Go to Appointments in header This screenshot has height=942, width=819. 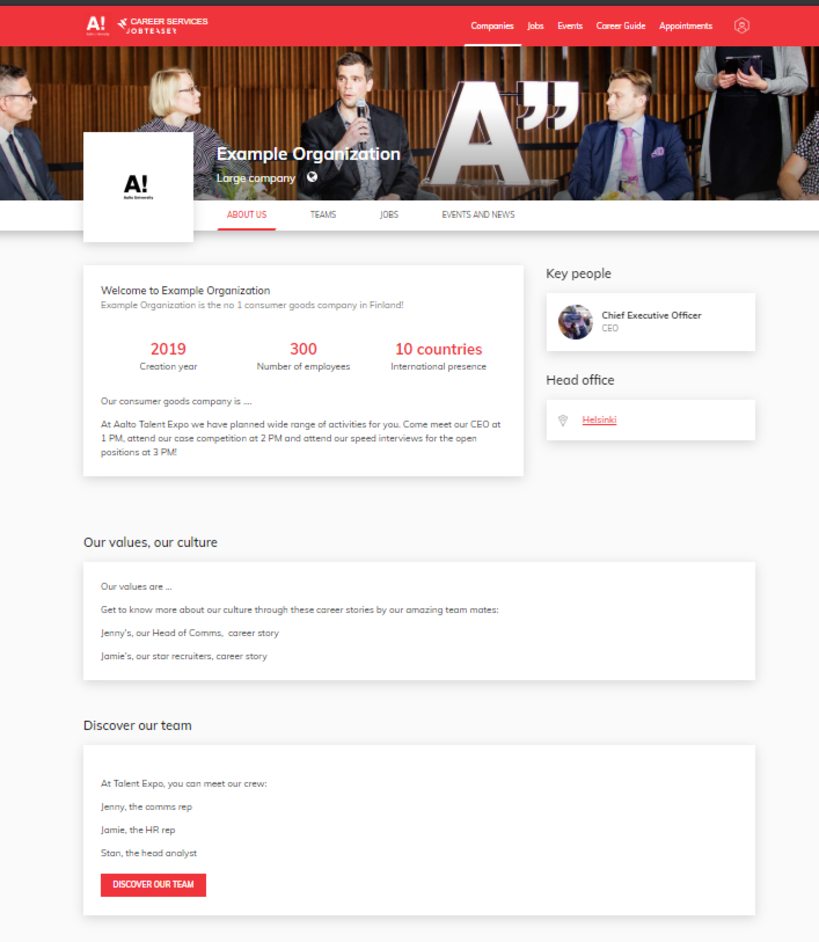(686, 26)
